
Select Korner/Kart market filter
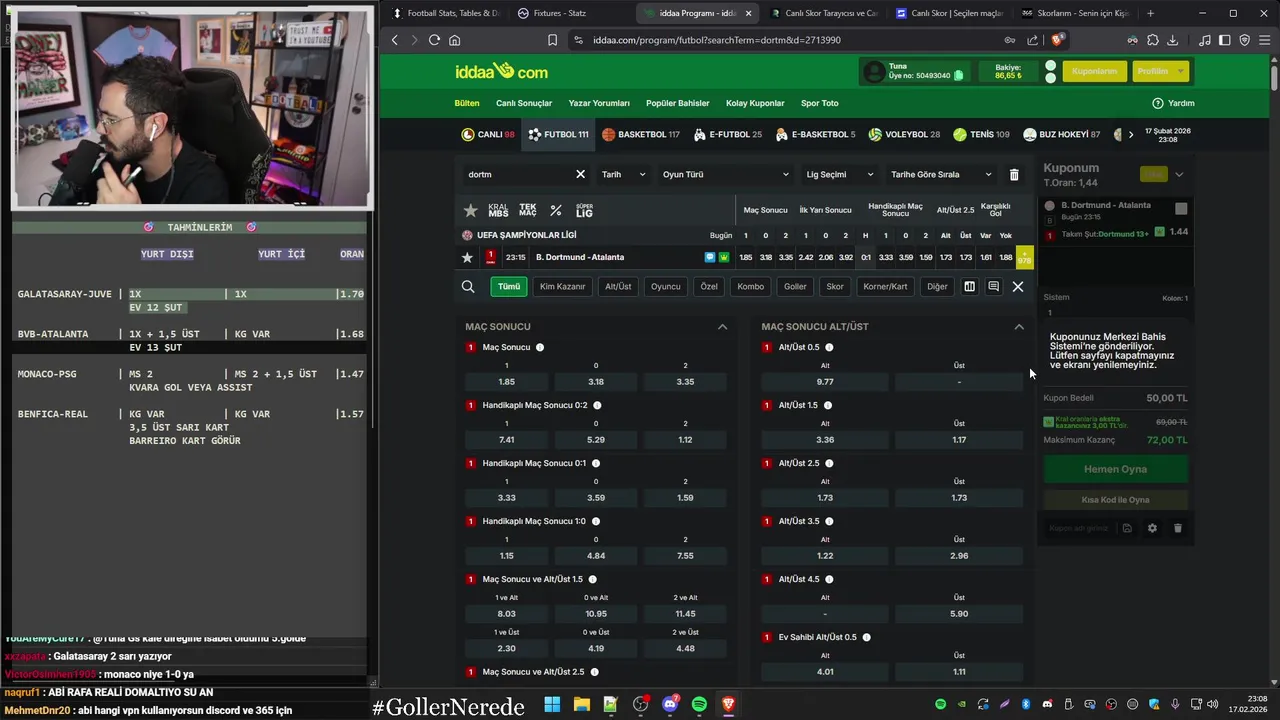click(x=885, y=287)
